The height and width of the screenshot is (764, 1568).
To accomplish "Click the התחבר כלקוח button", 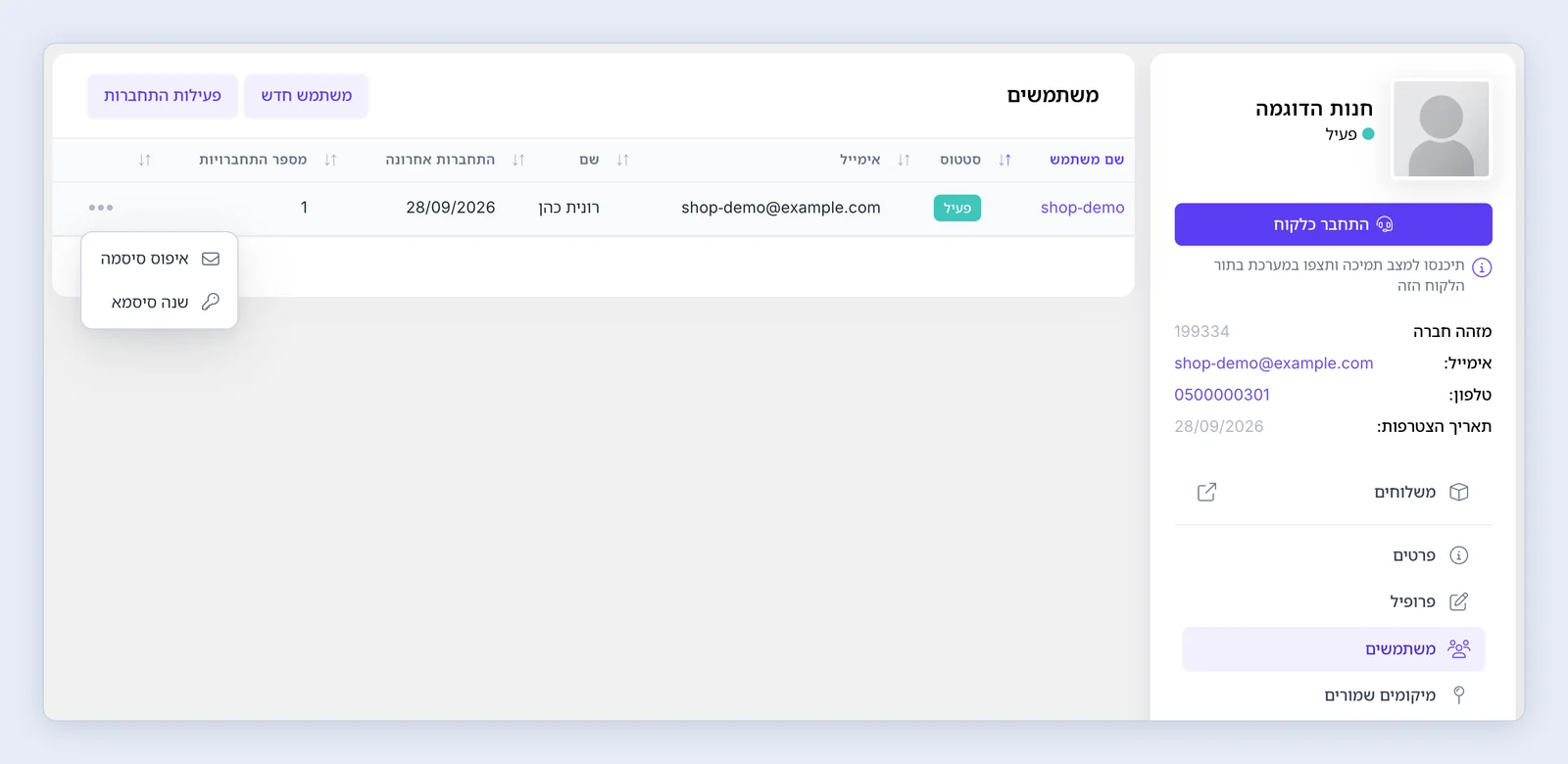I will click(1333, 224).
